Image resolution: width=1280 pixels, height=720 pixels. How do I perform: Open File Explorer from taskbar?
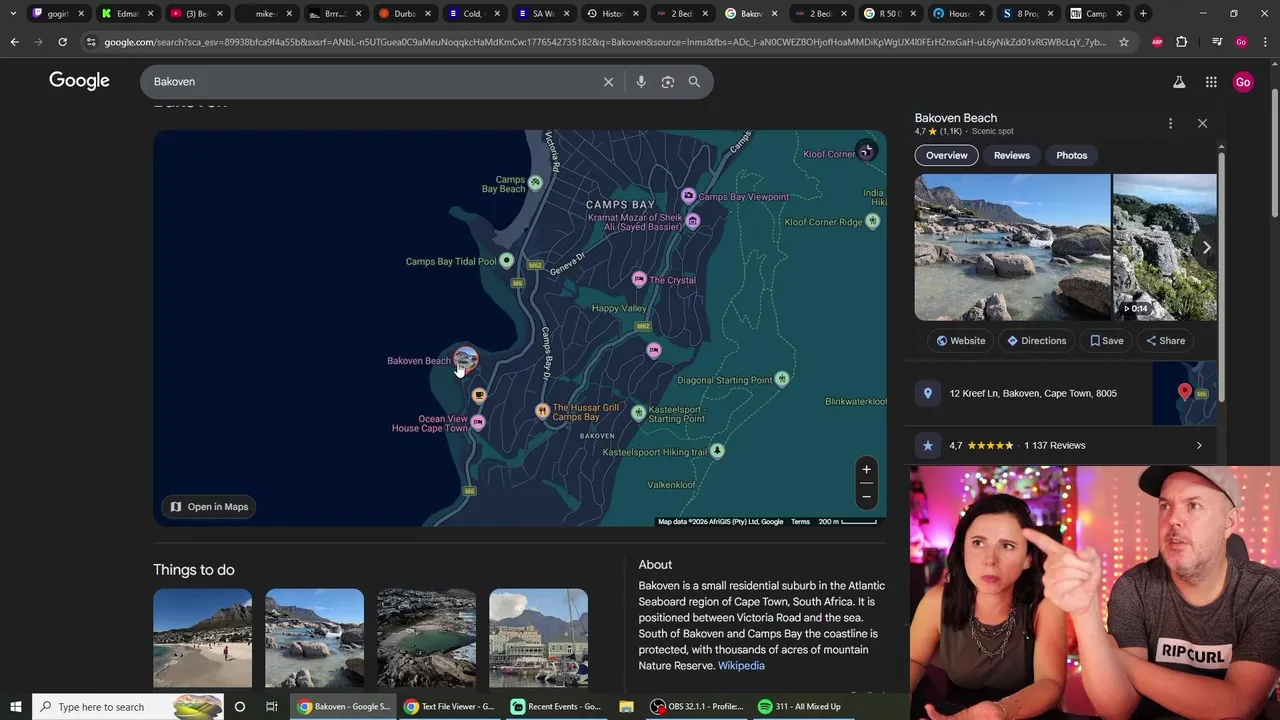pos(626,707)
